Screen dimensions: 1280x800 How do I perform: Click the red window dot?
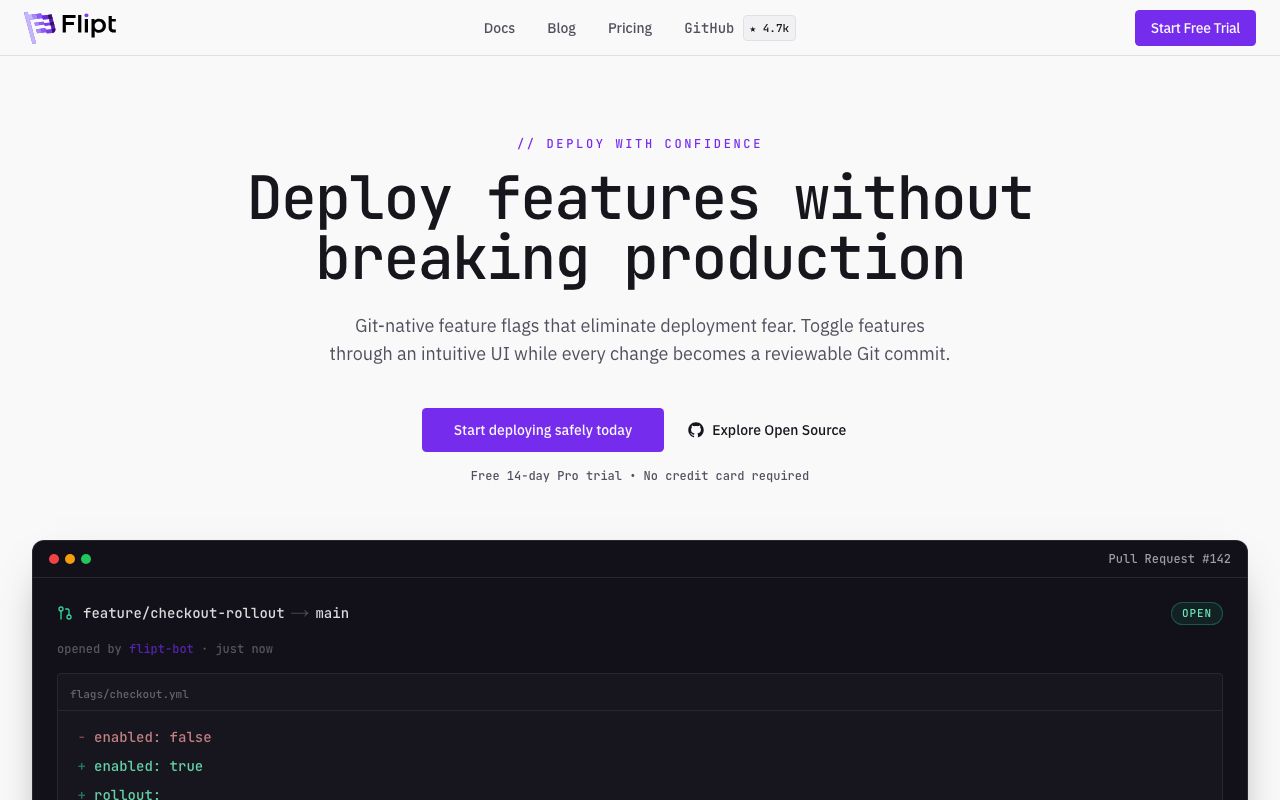(54, 559)
